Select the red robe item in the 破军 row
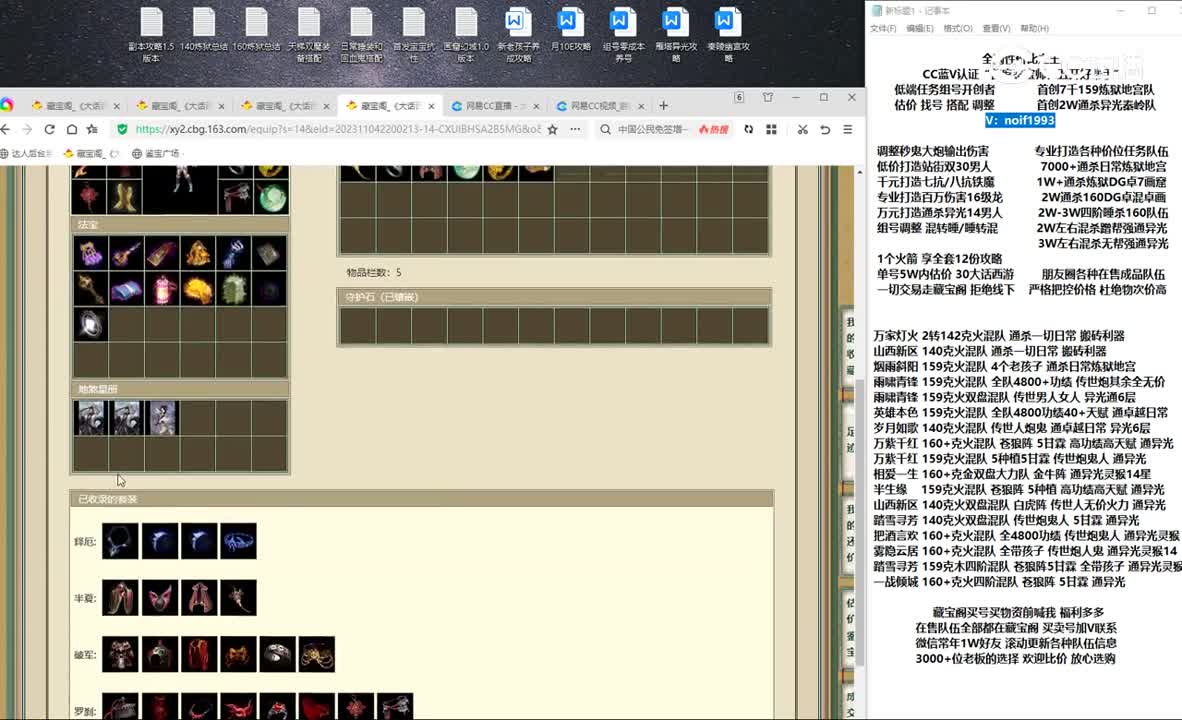Screen dimensions: 1182x720 [199, 654]
